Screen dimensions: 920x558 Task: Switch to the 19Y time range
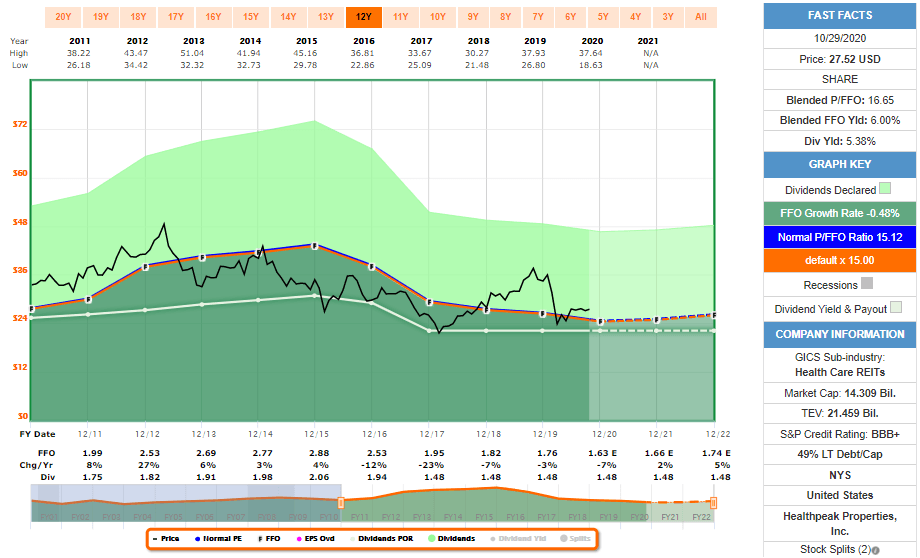[x=101, y=17]
